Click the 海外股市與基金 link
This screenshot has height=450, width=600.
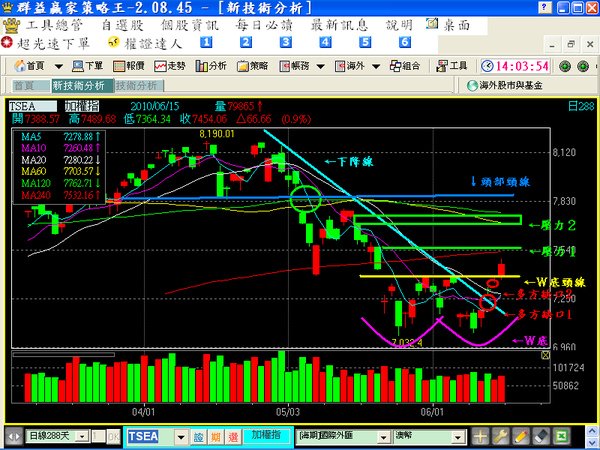(x=511, y=85)
